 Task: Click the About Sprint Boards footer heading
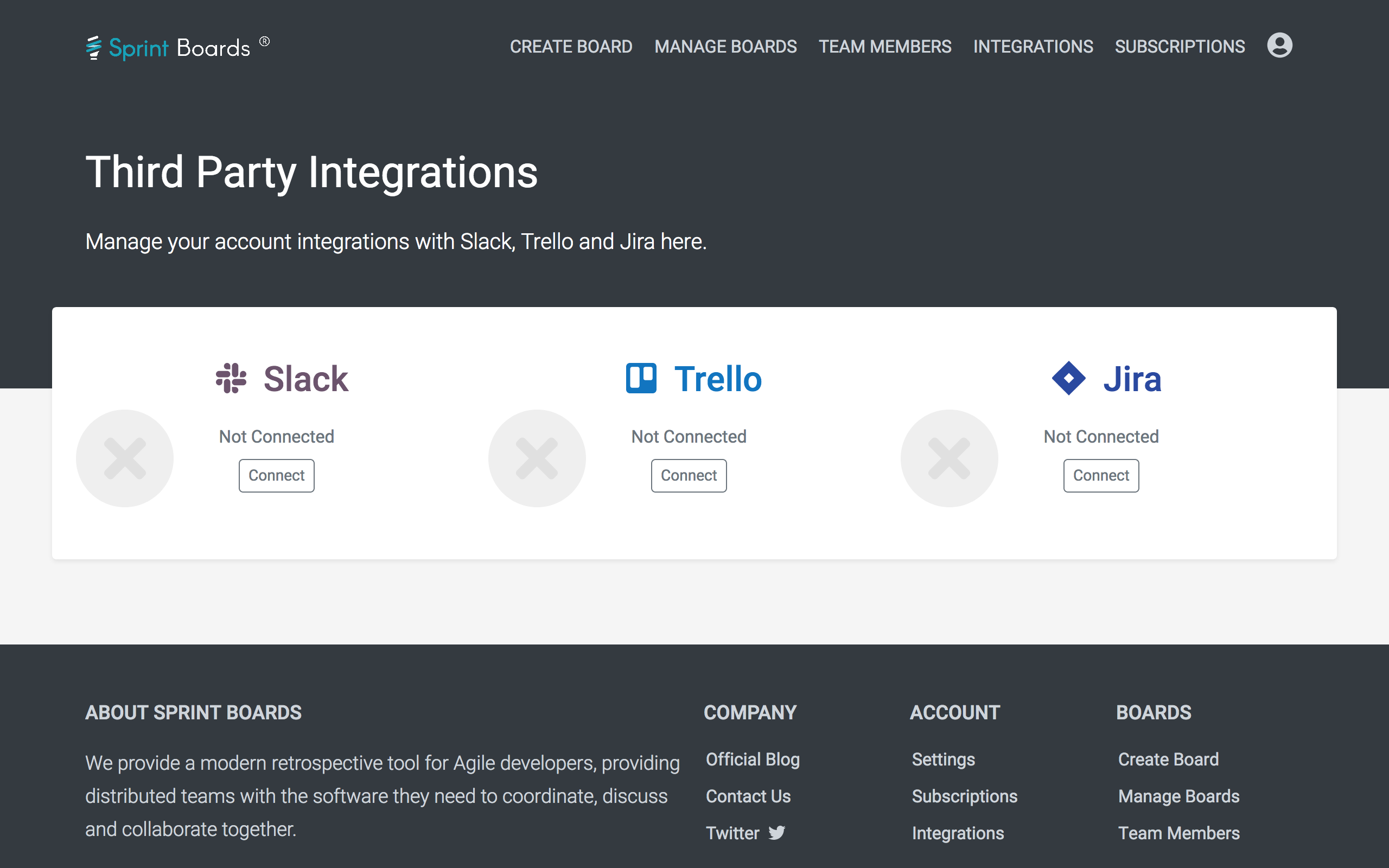tap(193, 712)
